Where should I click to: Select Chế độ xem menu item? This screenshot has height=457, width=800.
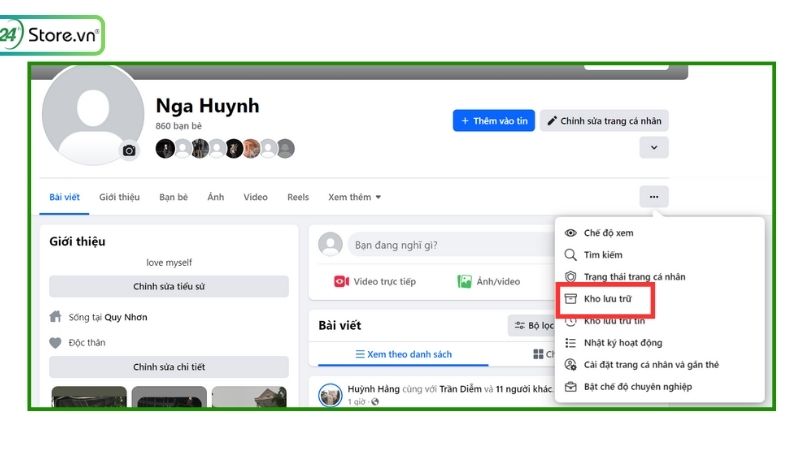coord(659,233)
